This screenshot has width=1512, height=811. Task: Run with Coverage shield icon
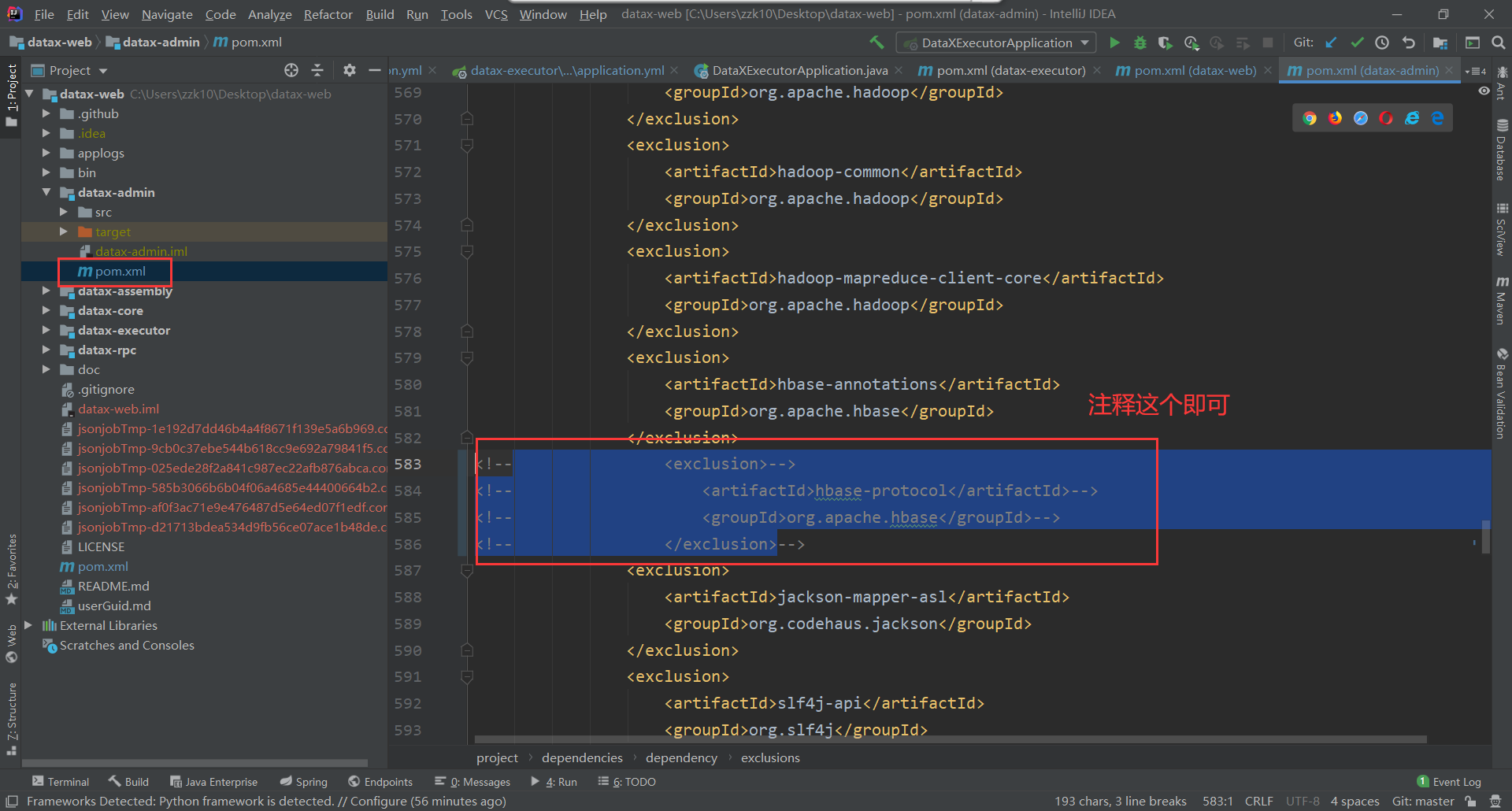coord(1165,43)
